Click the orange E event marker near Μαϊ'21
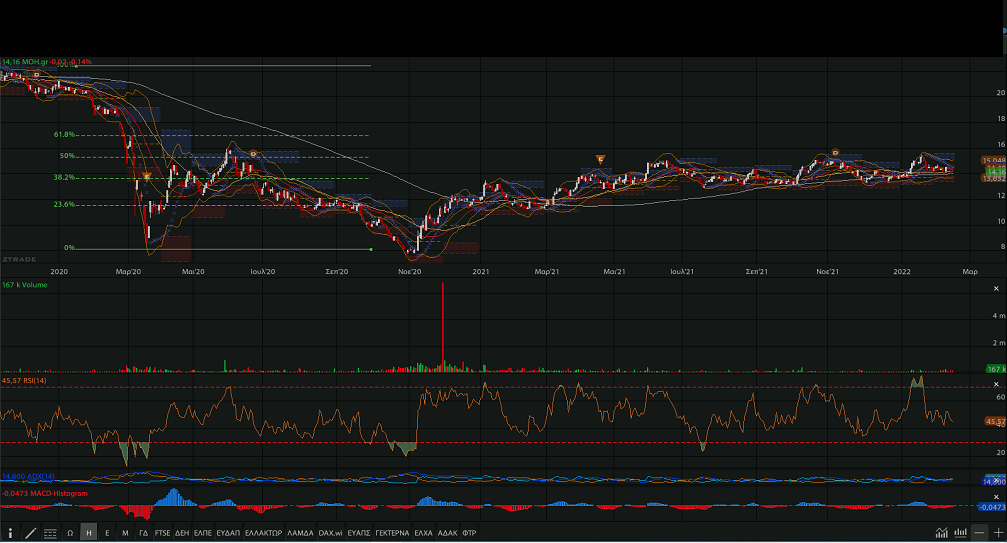The width and height of the screenshot is (1007, 543). click(x=600, y=159)
